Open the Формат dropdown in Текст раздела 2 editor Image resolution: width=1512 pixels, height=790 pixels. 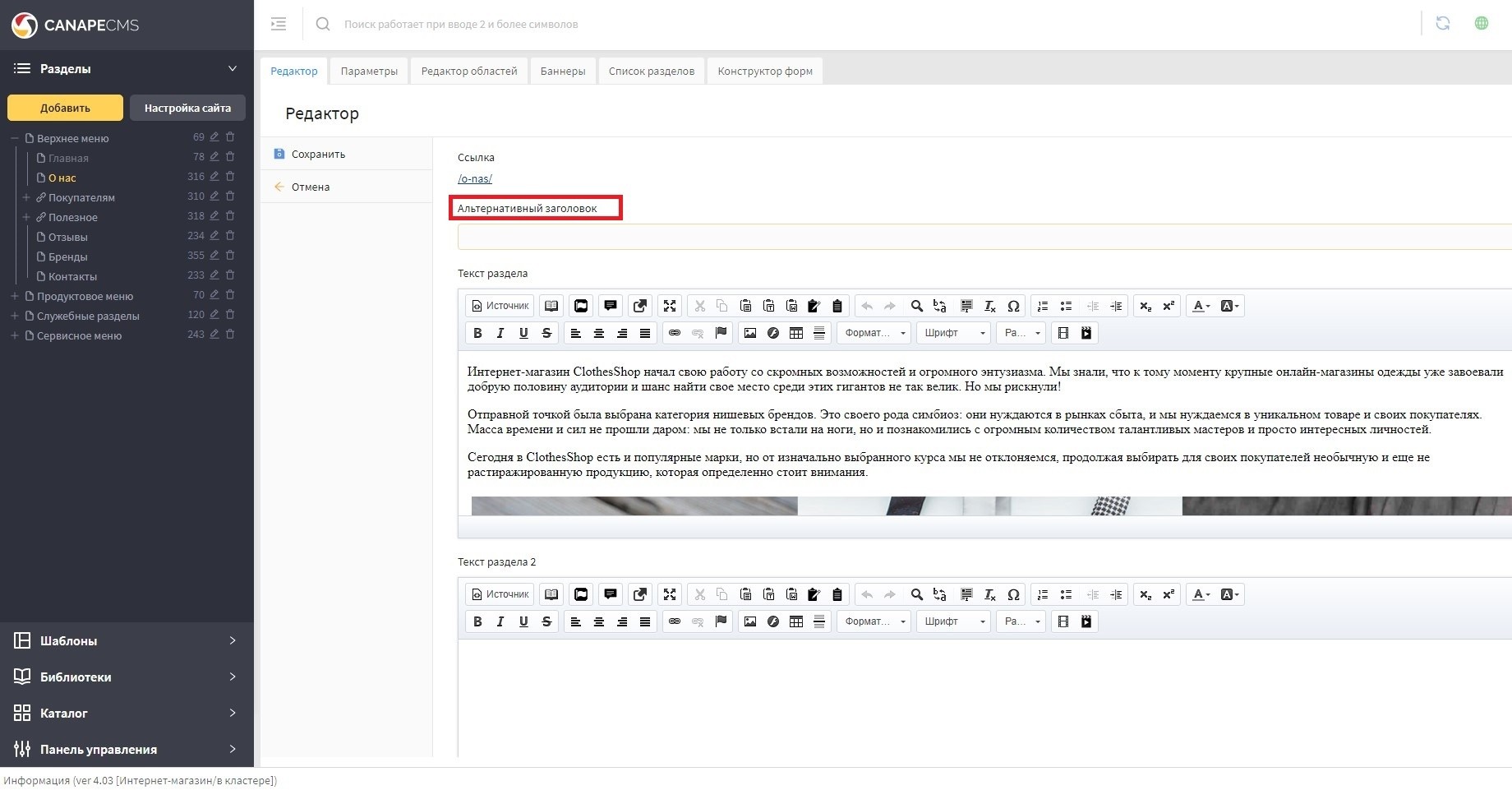(x=874, y=621)
